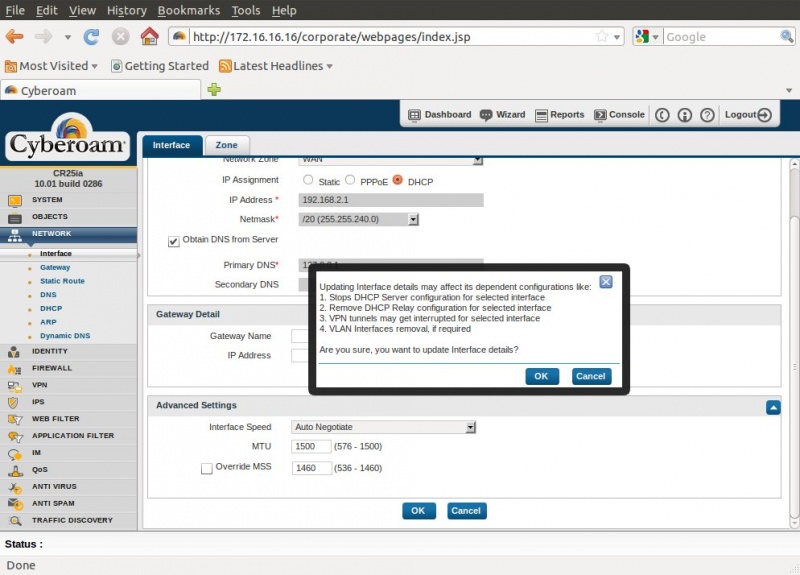This screenshot has height=575, width=800.
Task: Open the ARP link in sidebar
Action: (48, 322)
